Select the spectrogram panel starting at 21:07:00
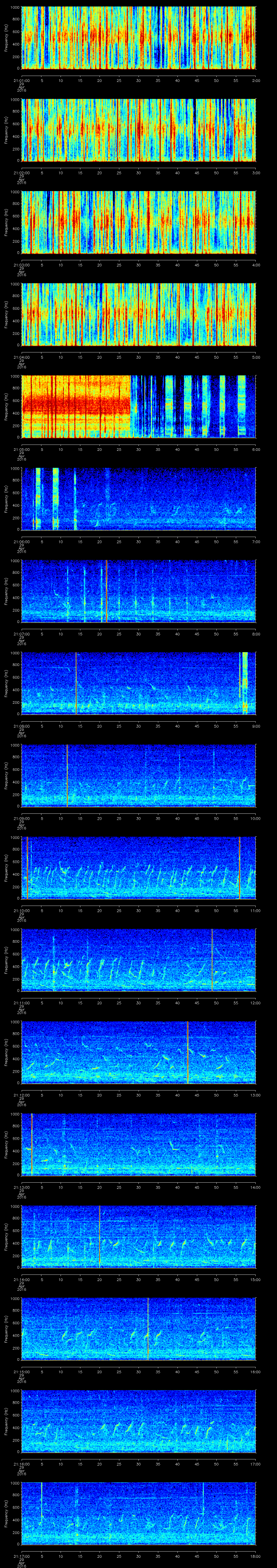This screenshot has height=1568, width=277. (x=139, y=591)
